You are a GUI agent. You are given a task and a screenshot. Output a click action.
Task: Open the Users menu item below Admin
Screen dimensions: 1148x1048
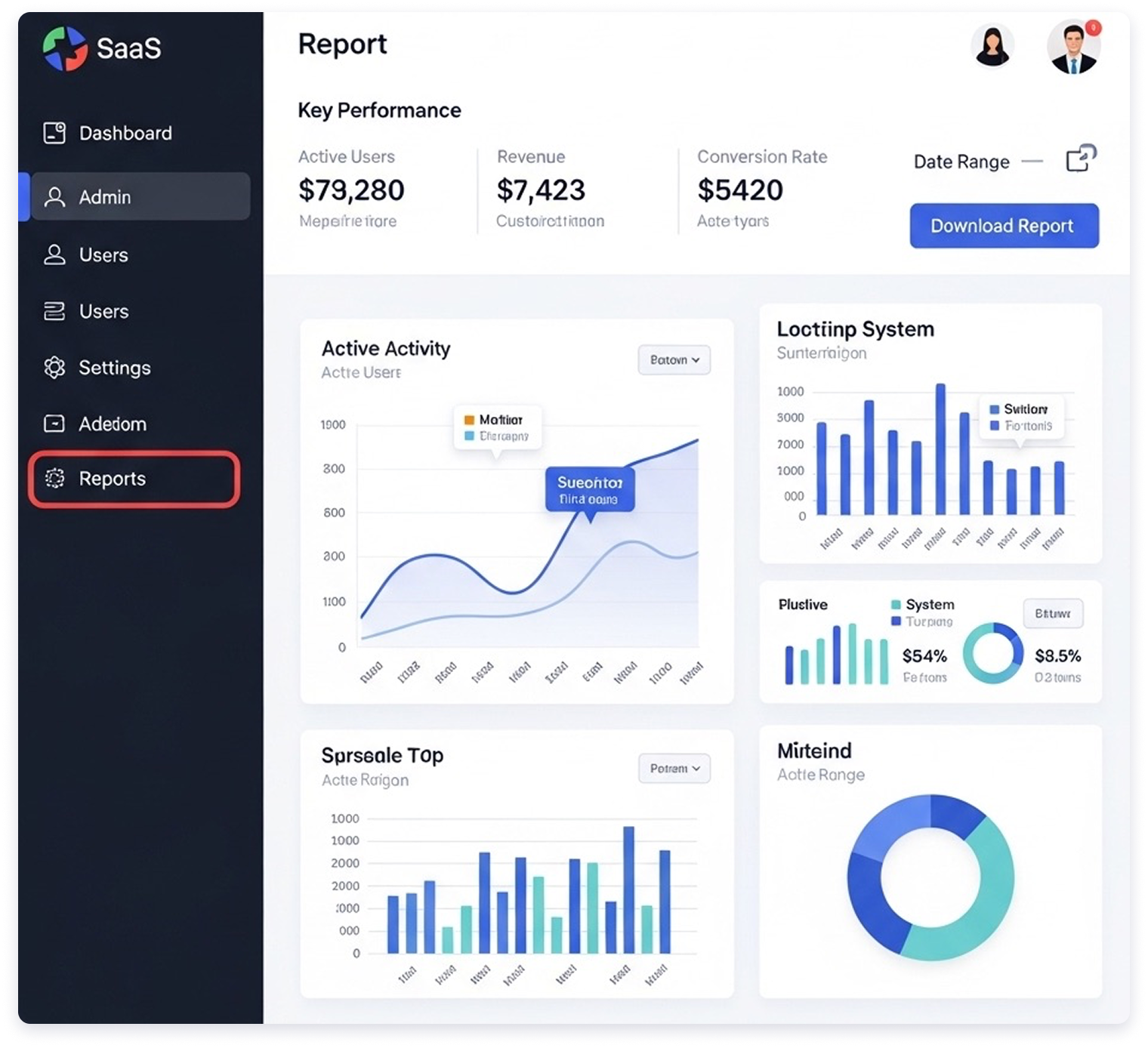(103, 255)
